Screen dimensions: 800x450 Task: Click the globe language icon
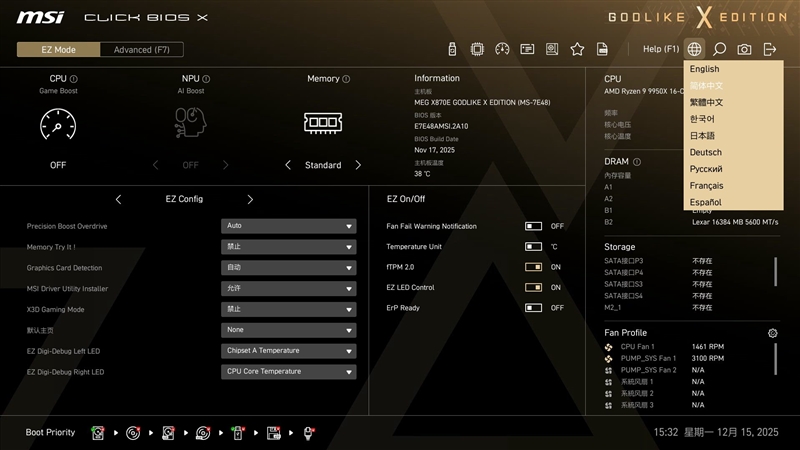694,49
